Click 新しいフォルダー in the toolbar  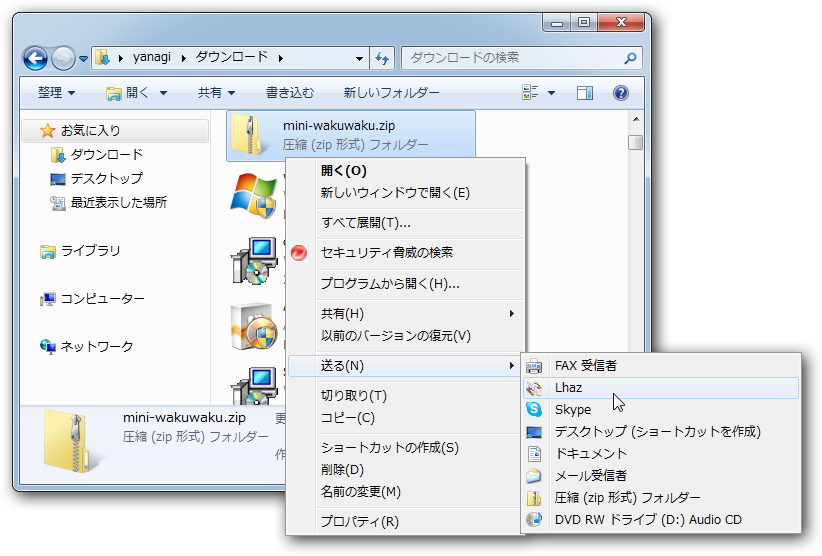[x=391, y=93]
